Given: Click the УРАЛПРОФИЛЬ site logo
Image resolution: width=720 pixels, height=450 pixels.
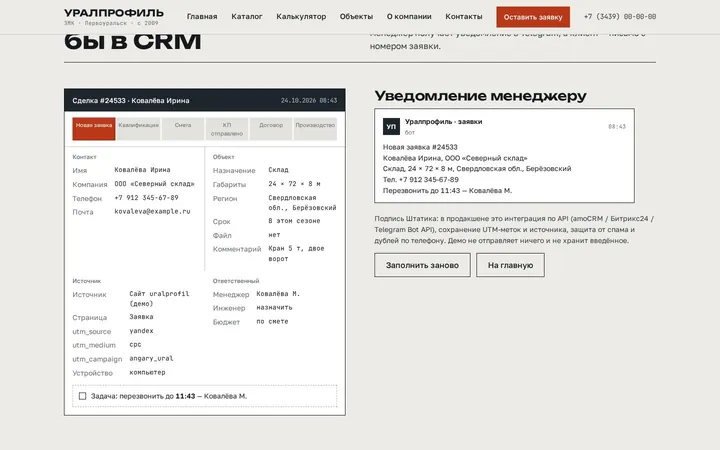Looking at the screenshot, I should pos(114,17).
